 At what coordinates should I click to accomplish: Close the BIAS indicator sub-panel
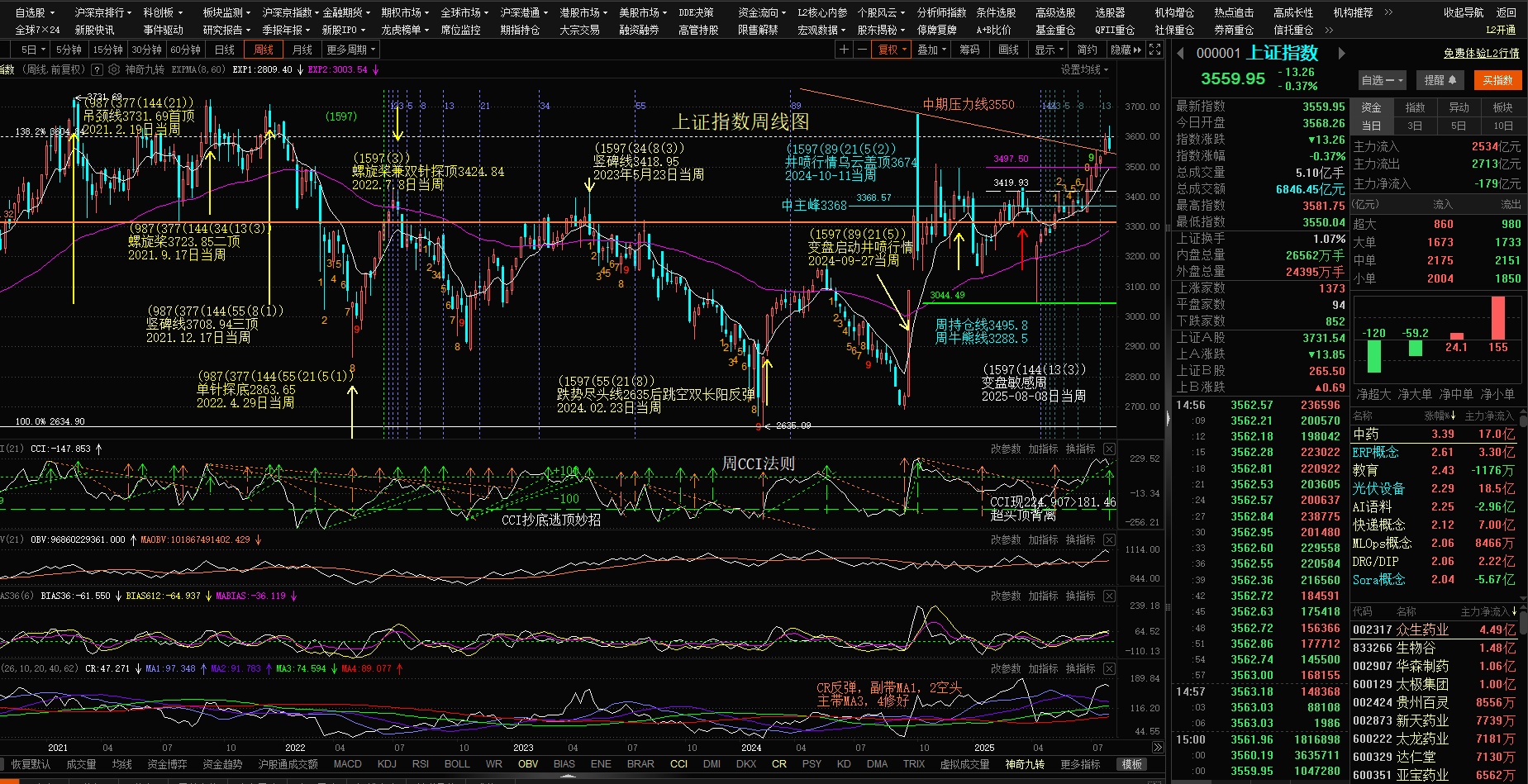coord(1109,596)
